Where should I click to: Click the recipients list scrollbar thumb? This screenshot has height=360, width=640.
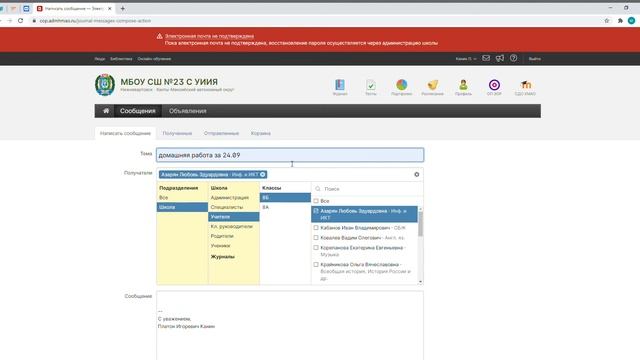click(x=420, y=224)
